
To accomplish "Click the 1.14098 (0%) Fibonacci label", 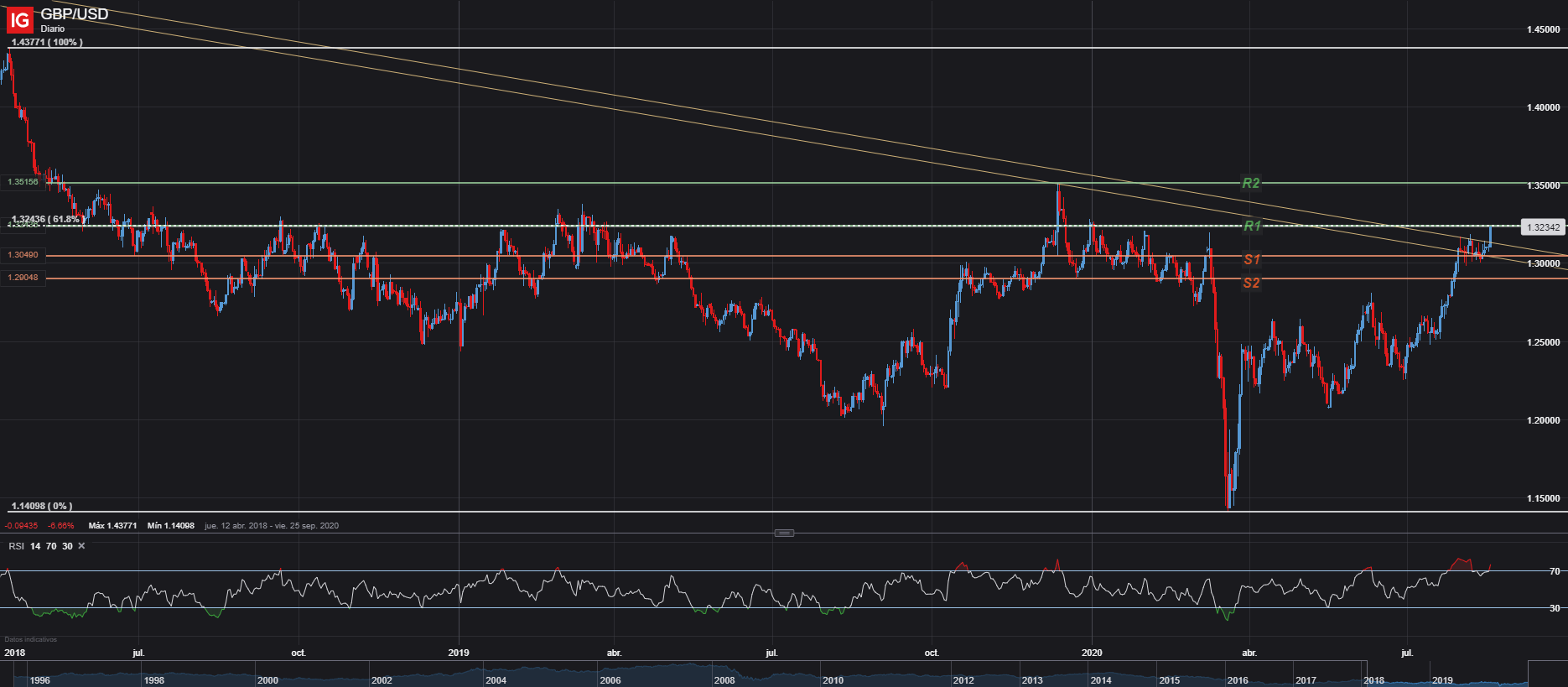I will [42, 506].
